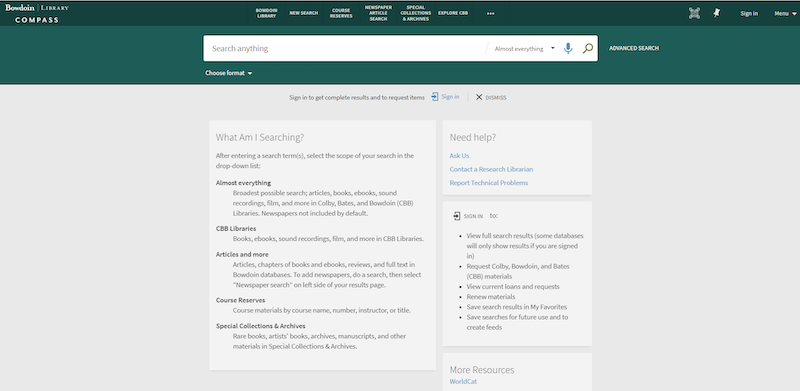Open Newspaper Article Search nav item

click(378, 13)
